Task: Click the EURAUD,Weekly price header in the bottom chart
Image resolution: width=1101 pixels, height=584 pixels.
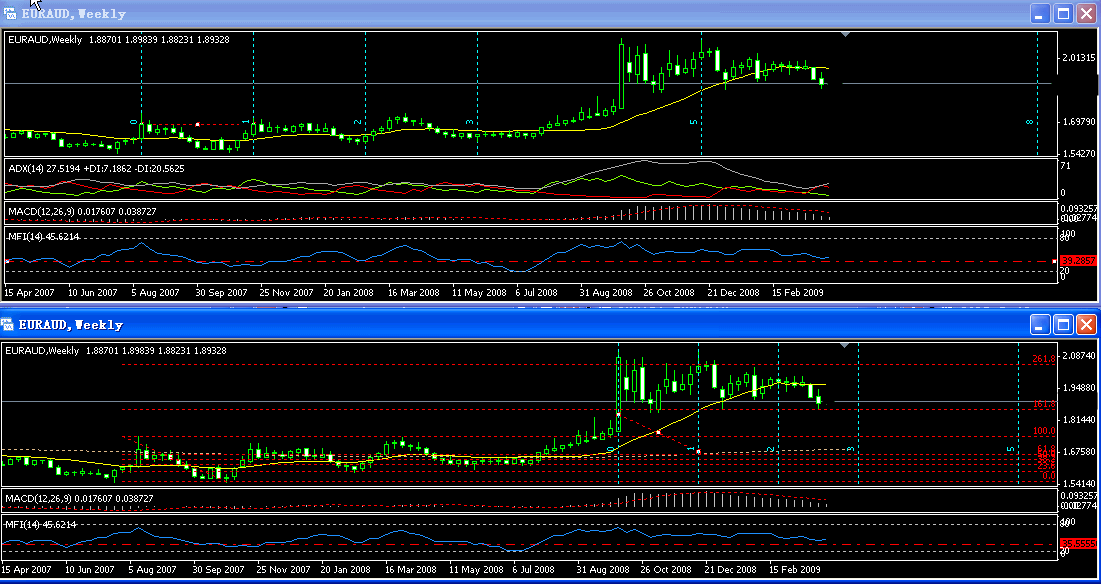Action: pos(116,350)
